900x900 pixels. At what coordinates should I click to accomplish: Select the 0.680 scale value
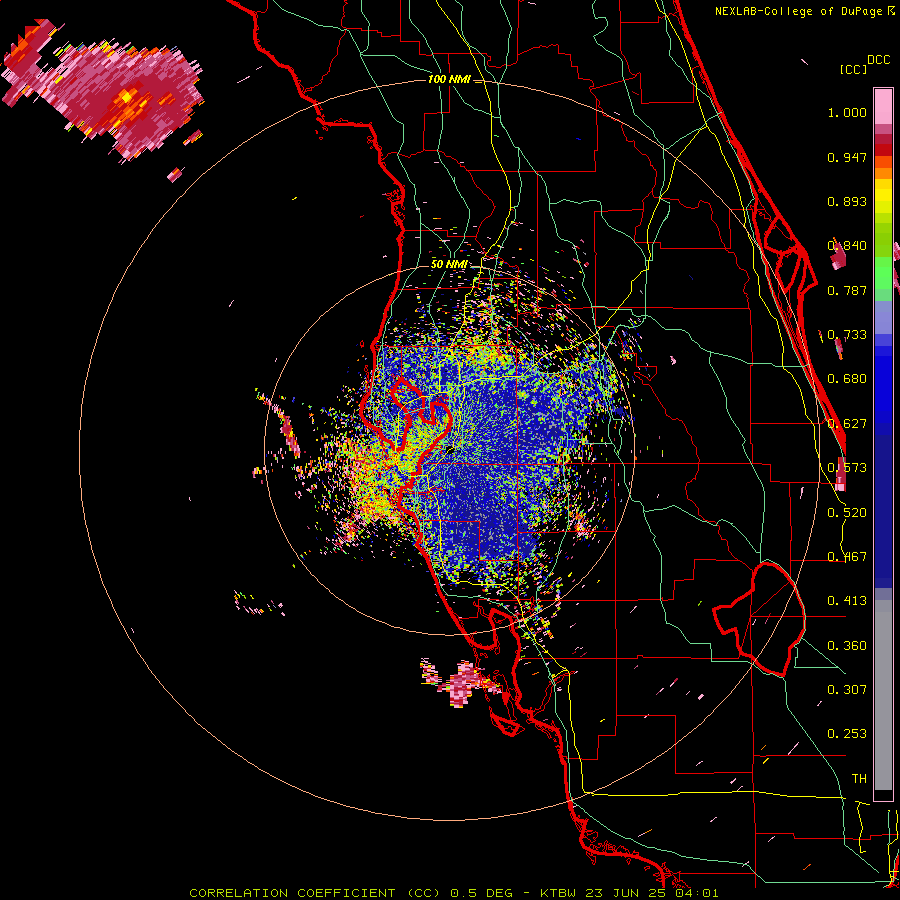click(x=847, y=379)
